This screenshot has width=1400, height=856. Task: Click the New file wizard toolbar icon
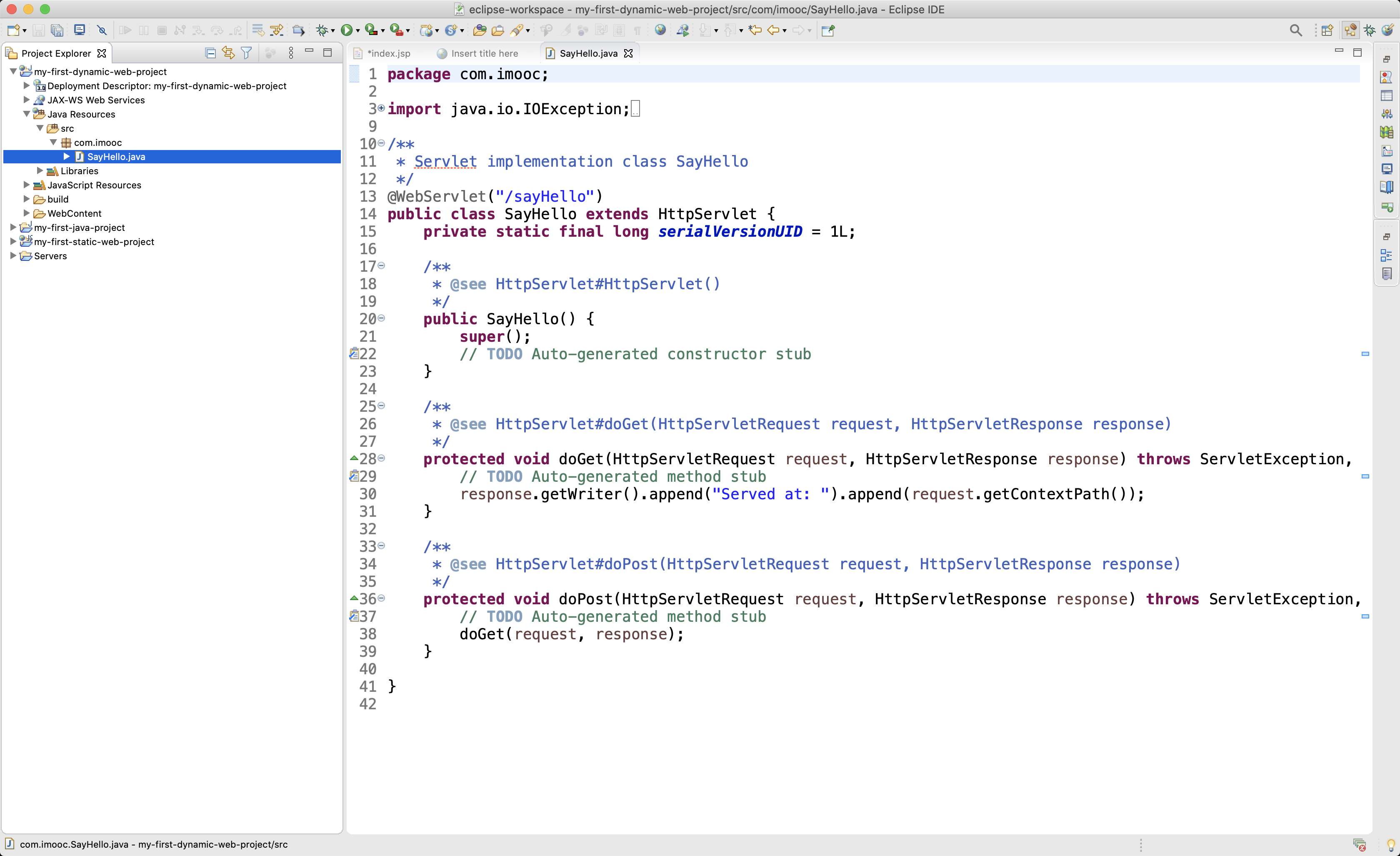[x=14, y=30]
